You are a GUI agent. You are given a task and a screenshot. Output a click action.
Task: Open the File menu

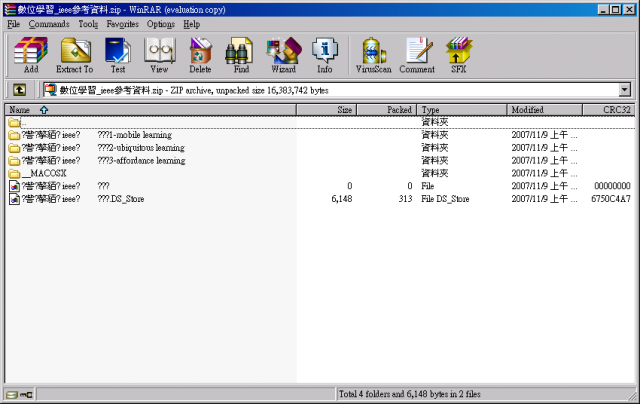pos(13,24)
